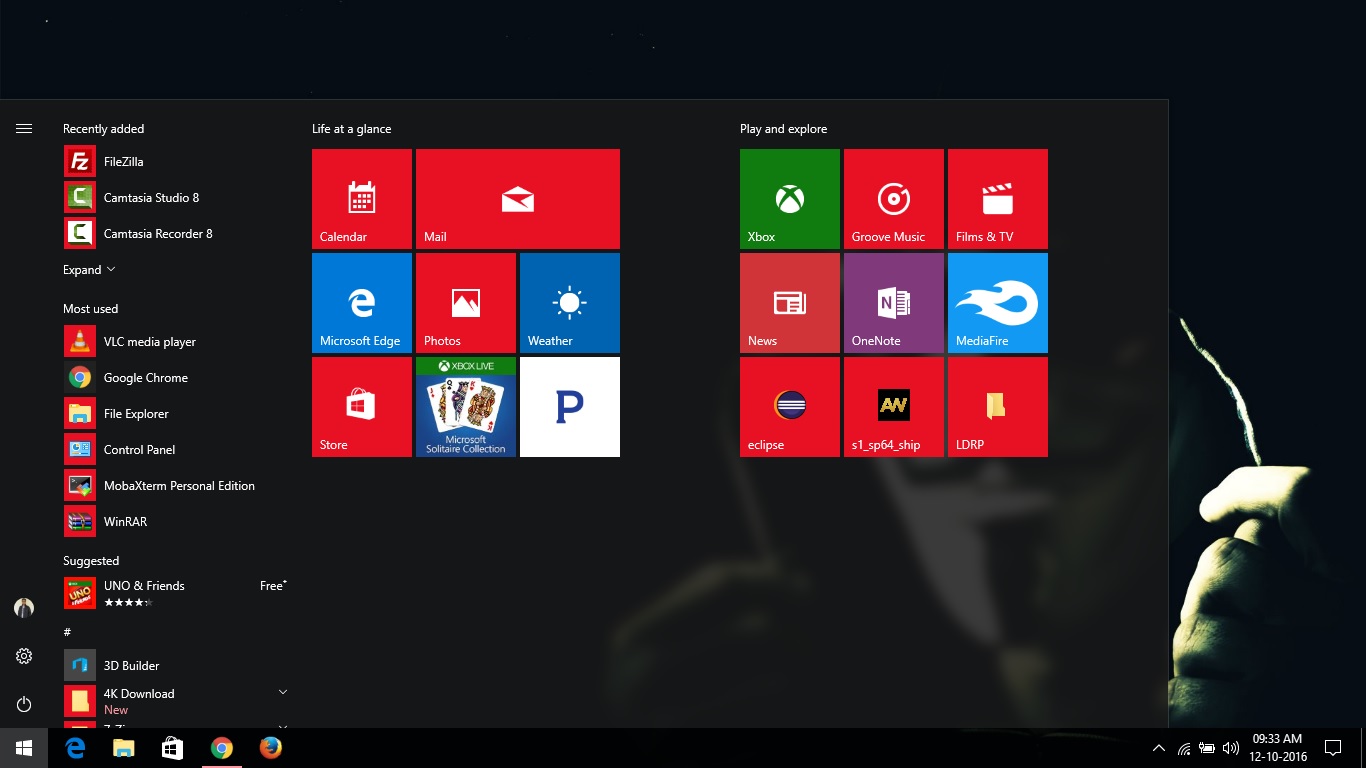This screenshot has height=768, width=1366.
Task: Launch VLC media player from Most used
Action: pos(176,342)
